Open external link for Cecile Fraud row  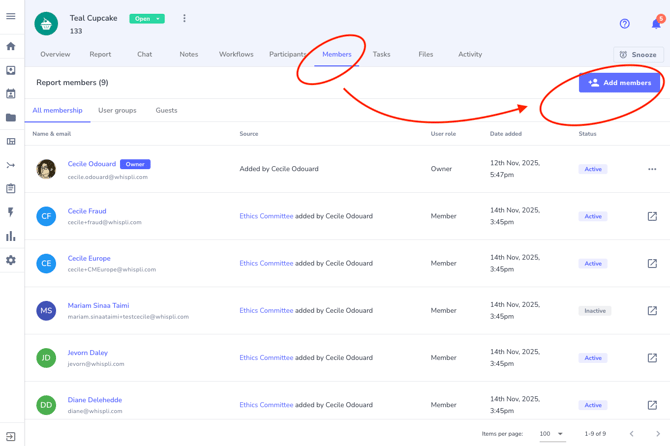click(x=652, y=216)
